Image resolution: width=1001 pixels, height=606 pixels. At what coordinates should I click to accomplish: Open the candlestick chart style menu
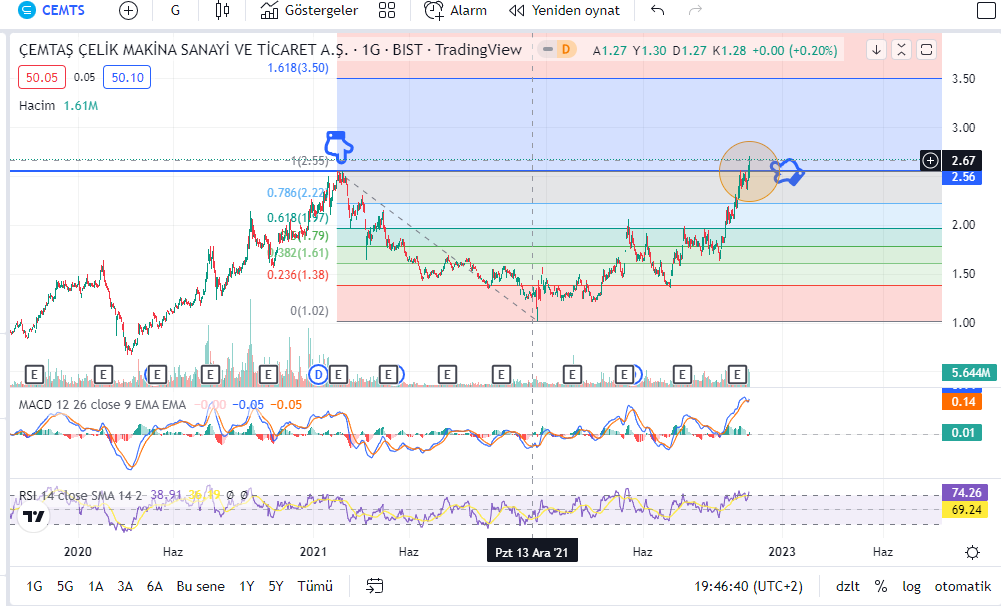tap(222, 10)
